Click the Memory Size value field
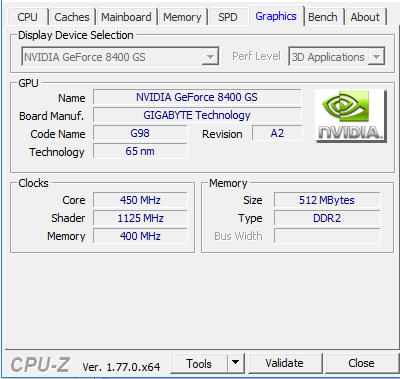This screenshot has width=400, height=379. tap(327, 200)
